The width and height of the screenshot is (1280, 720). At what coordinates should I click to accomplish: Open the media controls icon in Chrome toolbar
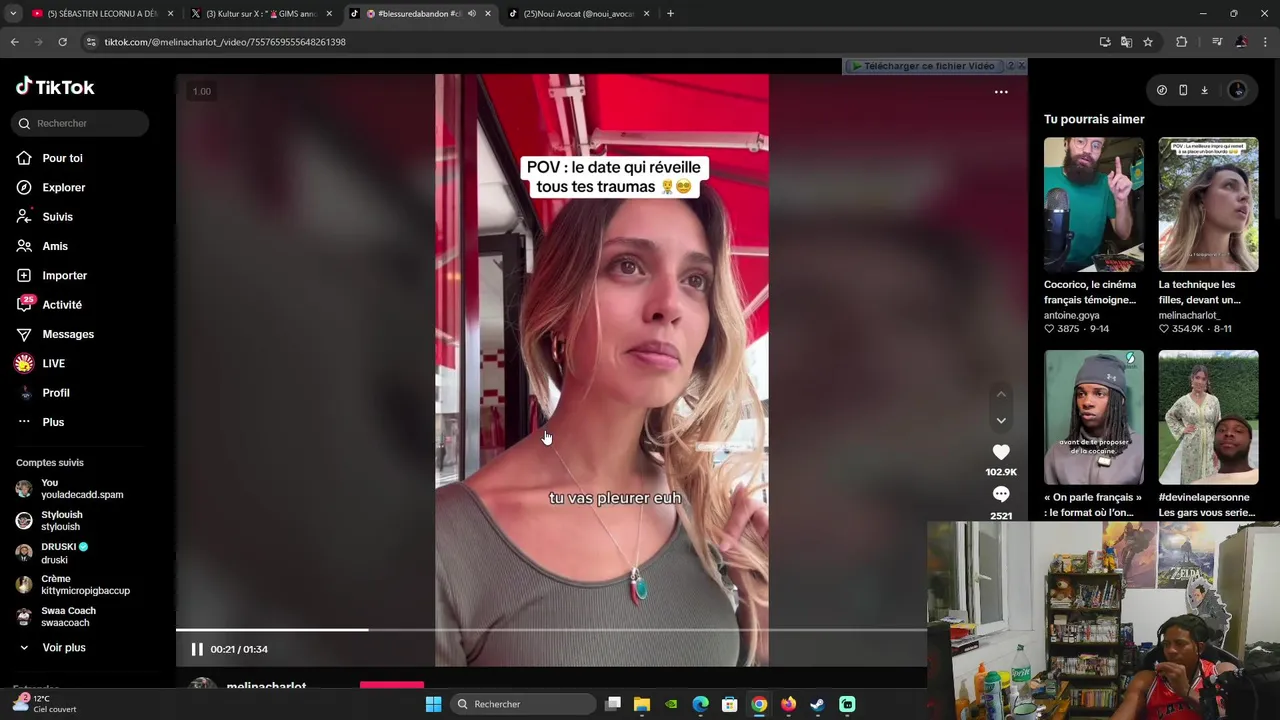point(1217,42)
